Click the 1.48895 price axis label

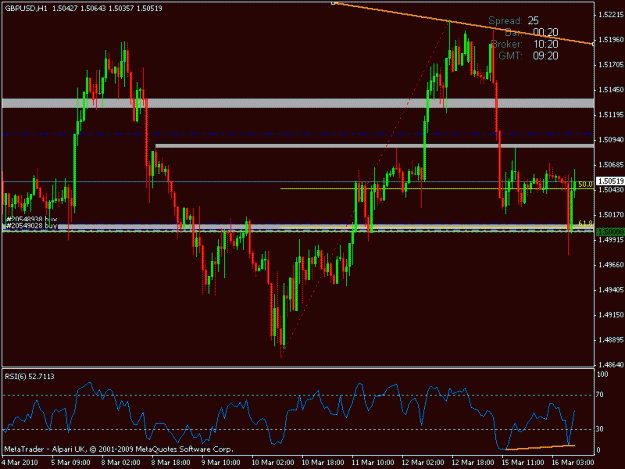pos(610,340)
